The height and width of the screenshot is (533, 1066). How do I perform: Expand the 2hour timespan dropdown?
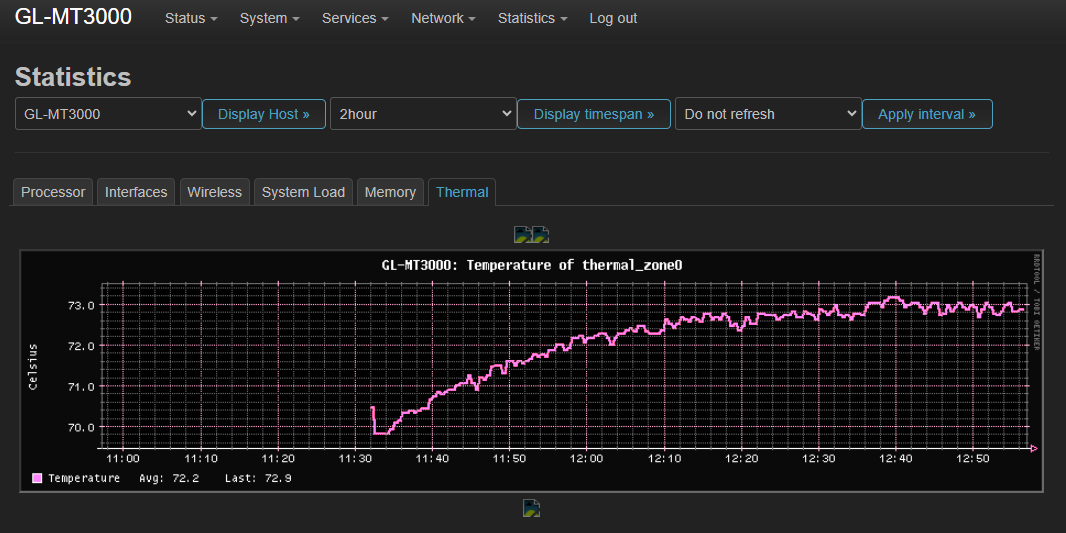click(x=423, y=114)
